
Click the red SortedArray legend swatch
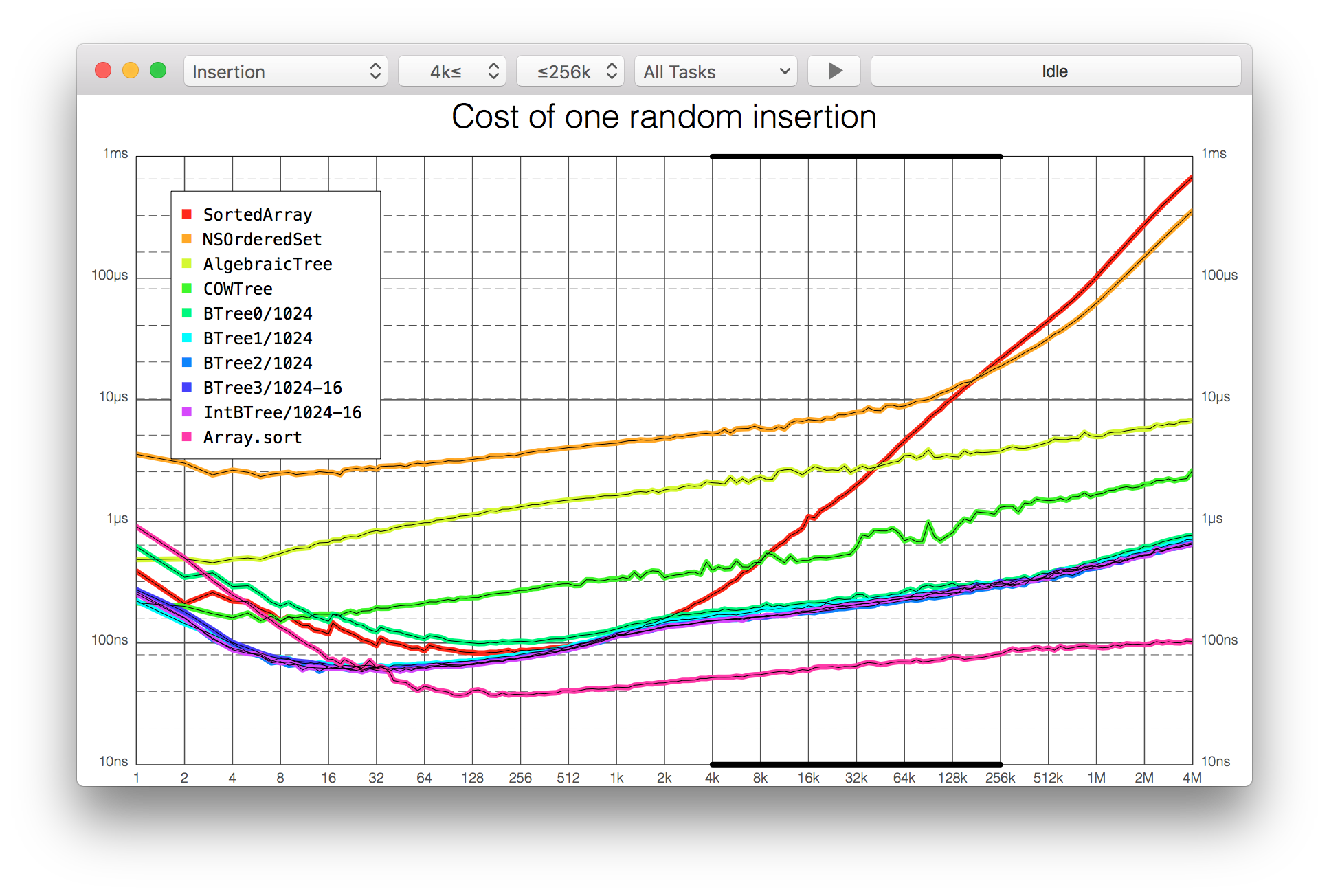pyautogui.click(x=187, y=214)
